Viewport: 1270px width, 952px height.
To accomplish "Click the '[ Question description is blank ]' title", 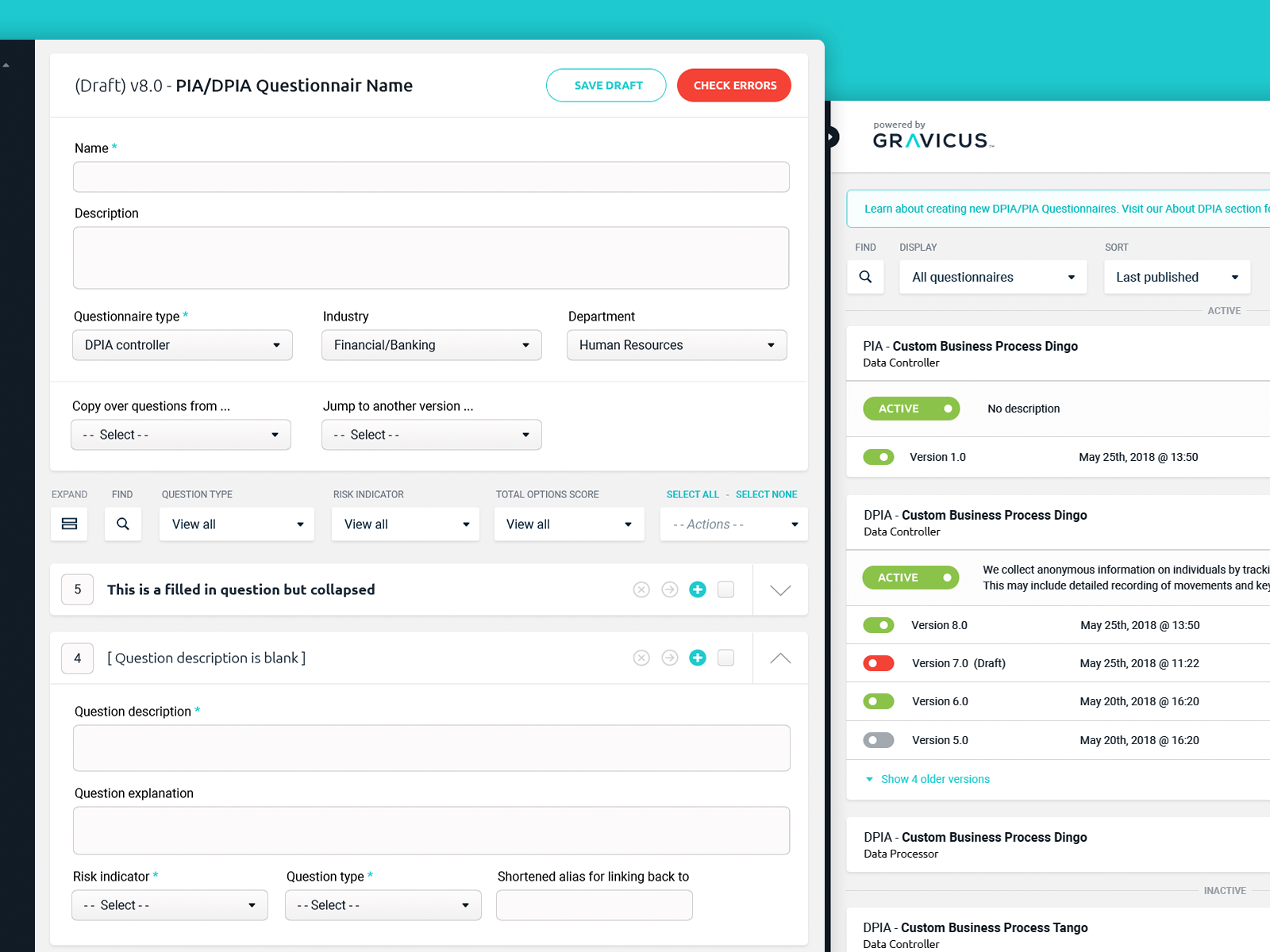I will pyautogui.click(x=206, y=658).
